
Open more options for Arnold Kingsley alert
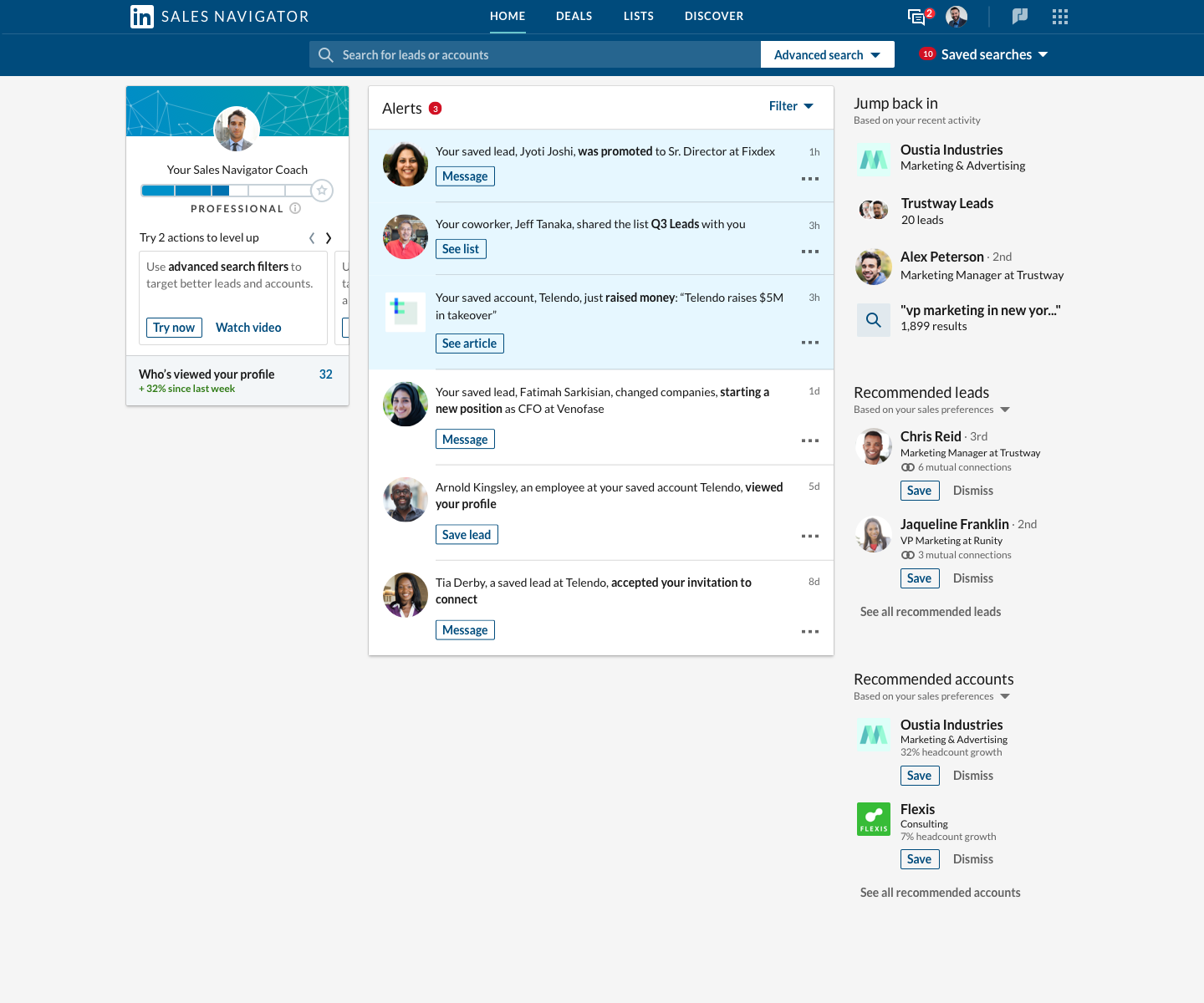click(x=810, y=536)
